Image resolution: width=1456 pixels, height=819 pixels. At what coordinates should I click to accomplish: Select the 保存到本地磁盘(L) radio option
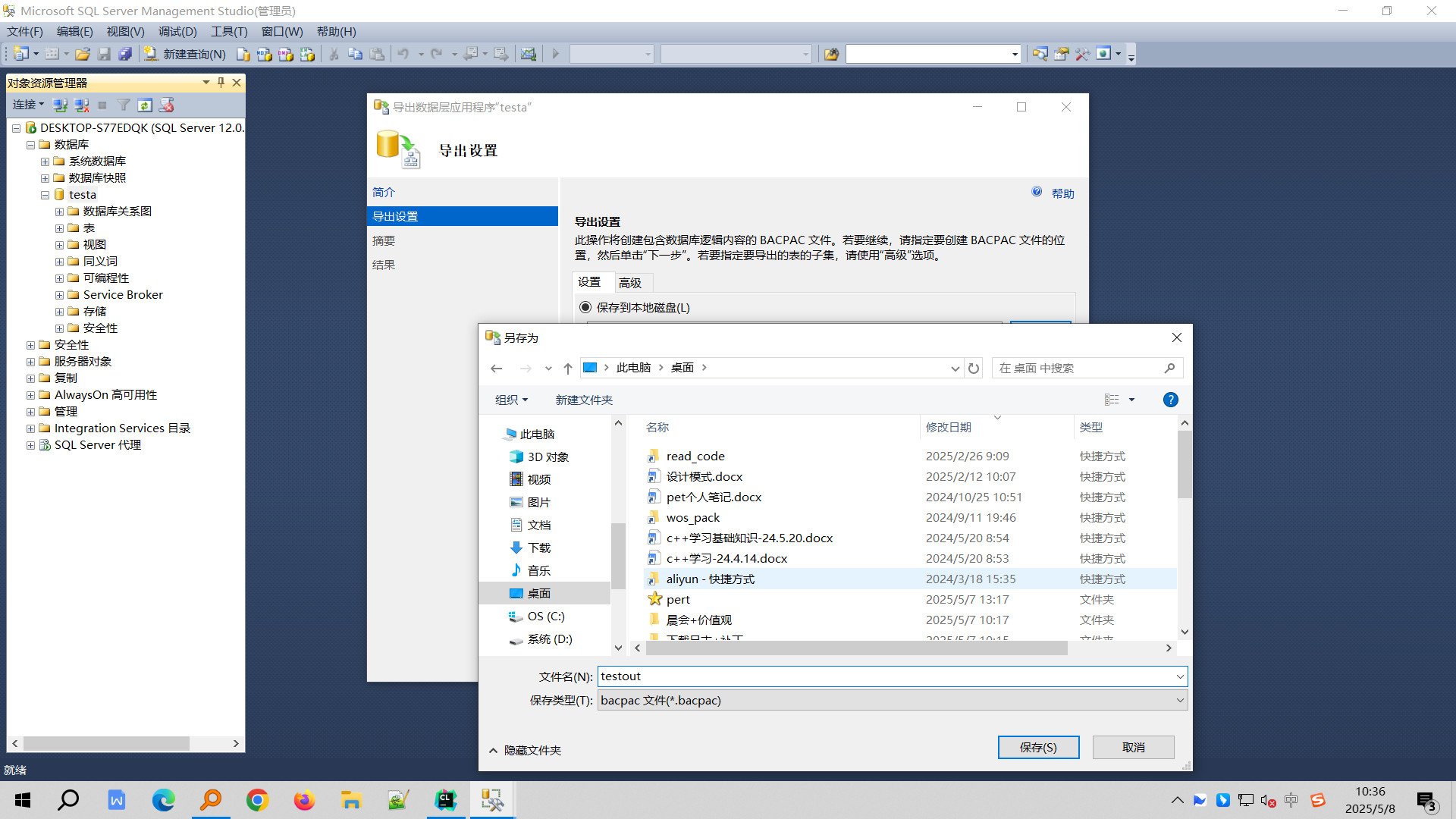coord(585,307)
